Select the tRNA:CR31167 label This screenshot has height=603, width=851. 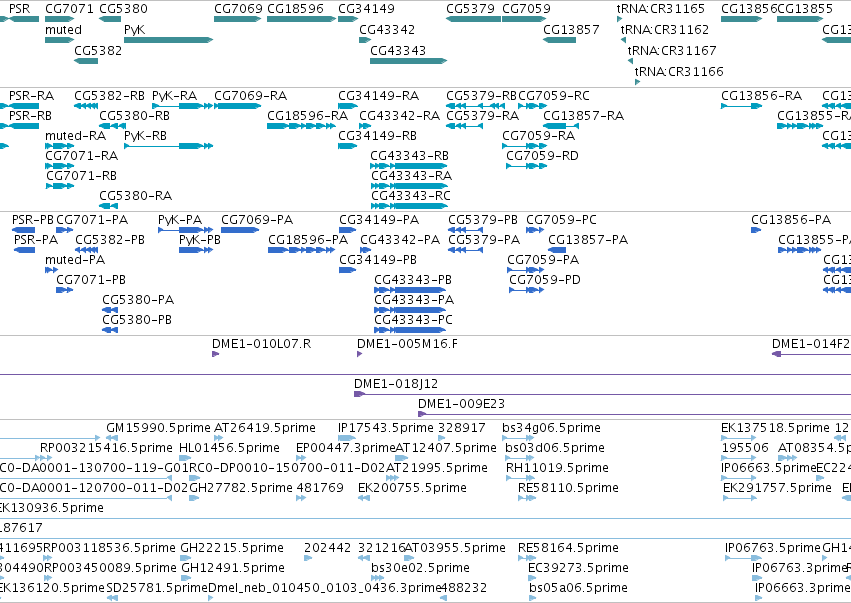tap(672, 50)
